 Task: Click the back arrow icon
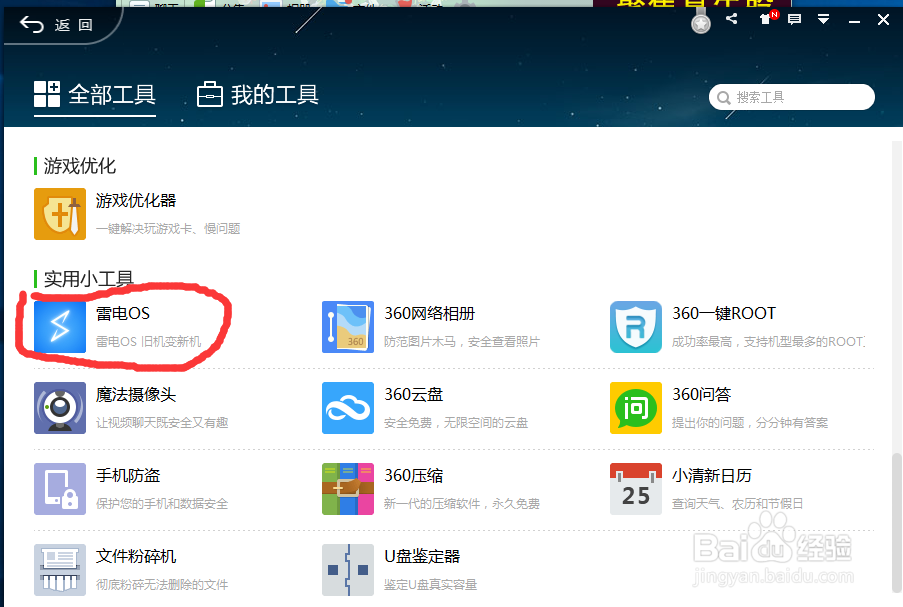coord(32,25)
